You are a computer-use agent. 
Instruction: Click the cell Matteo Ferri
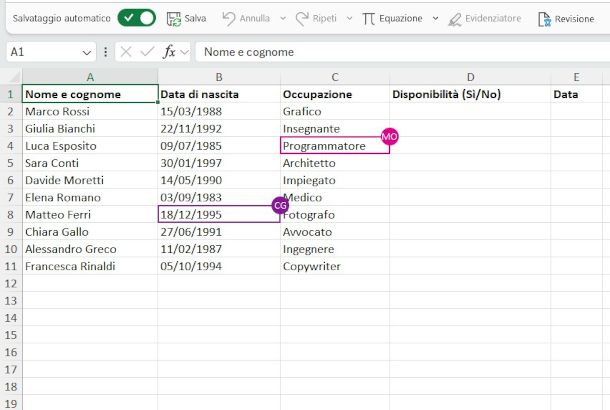click(x=90, y=214)
